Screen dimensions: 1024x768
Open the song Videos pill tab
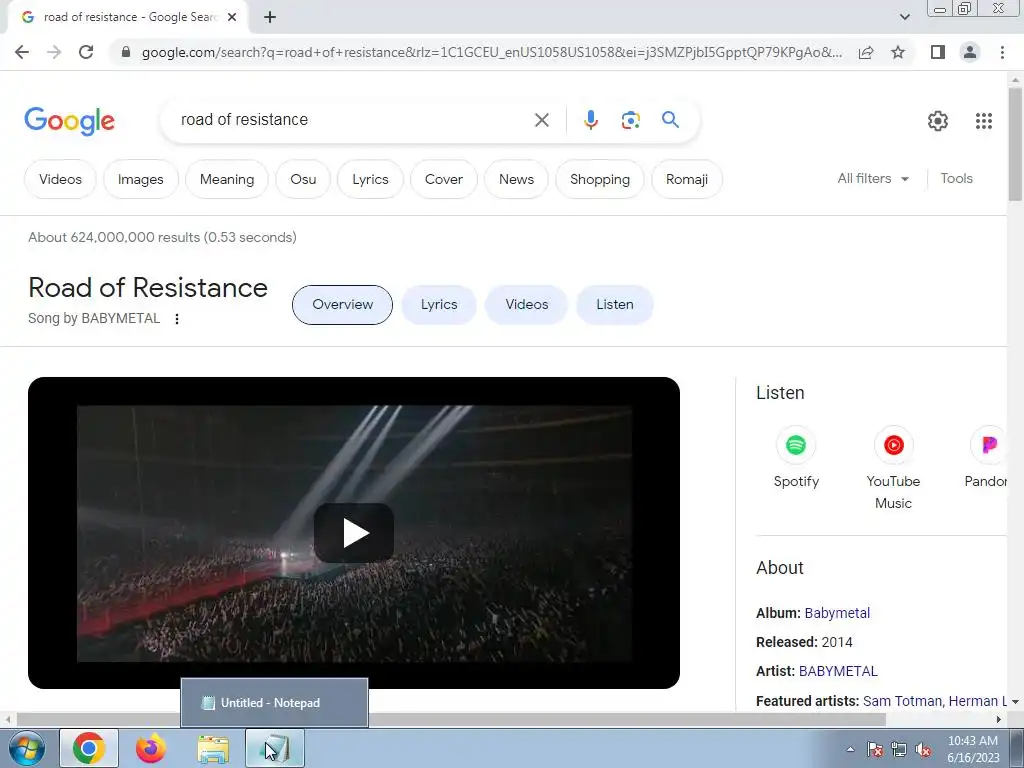pyautogui.click(x=526, y=304)
